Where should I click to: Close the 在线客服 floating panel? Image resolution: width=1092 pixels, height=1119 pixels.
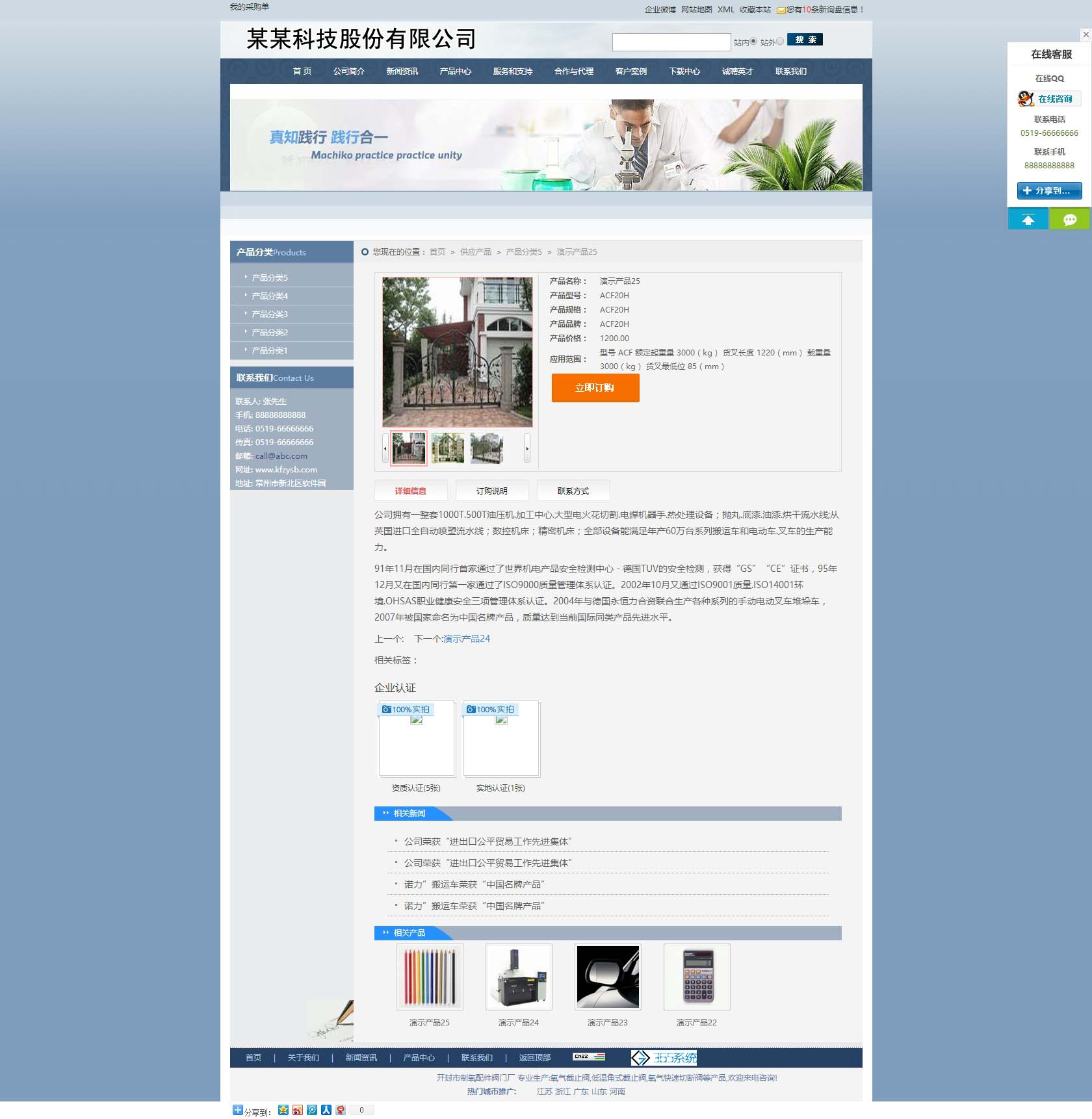point(1085,34)
